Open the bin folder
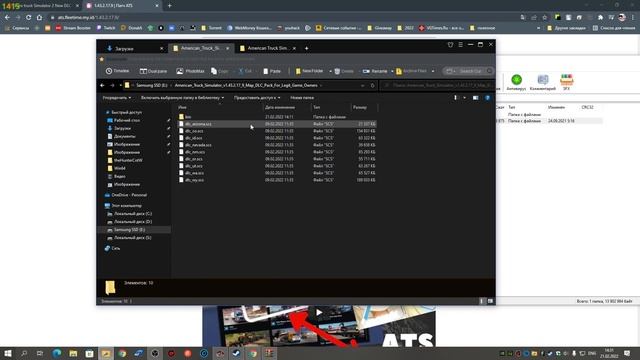The width and height of the screenshot is (640, 360). pos(185,117)
